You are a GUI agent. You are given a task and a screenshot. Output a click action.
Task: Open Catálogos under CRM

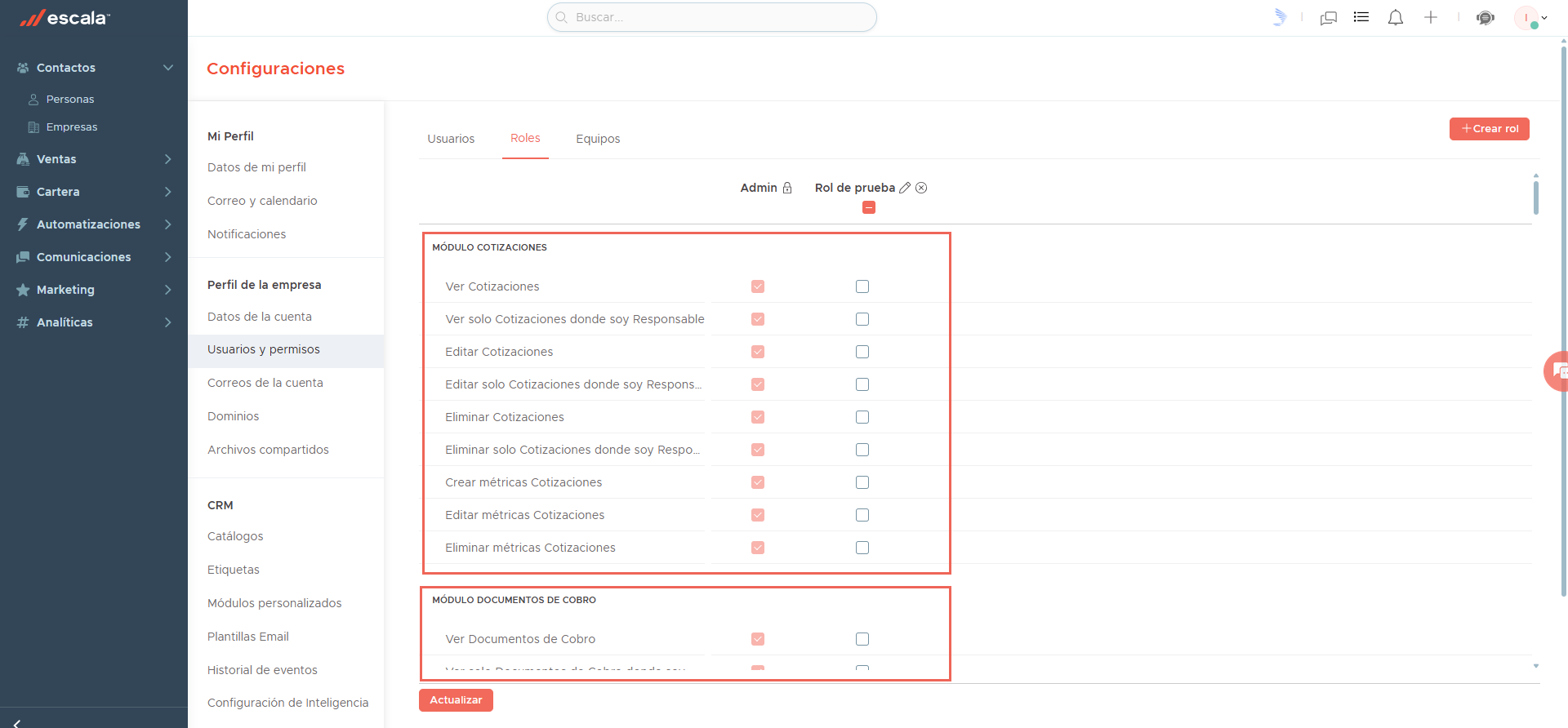(x=235, y=536)
